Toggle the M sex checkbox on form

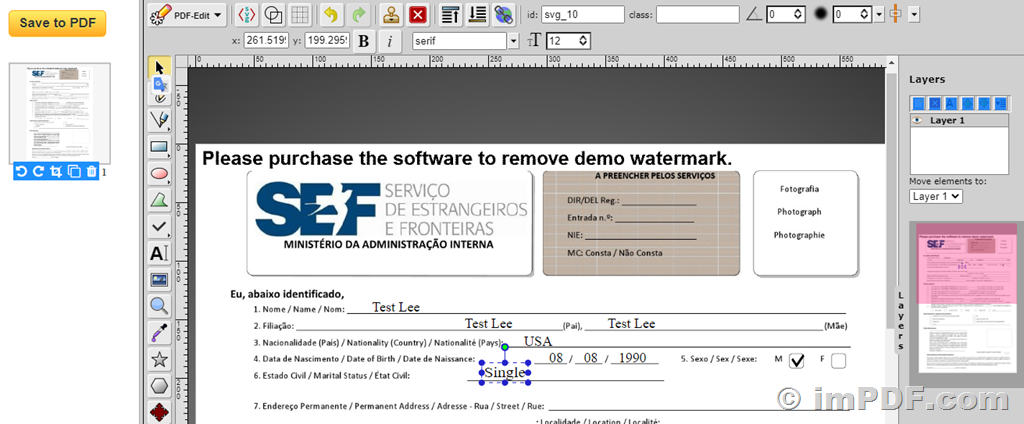click(796, 361)
